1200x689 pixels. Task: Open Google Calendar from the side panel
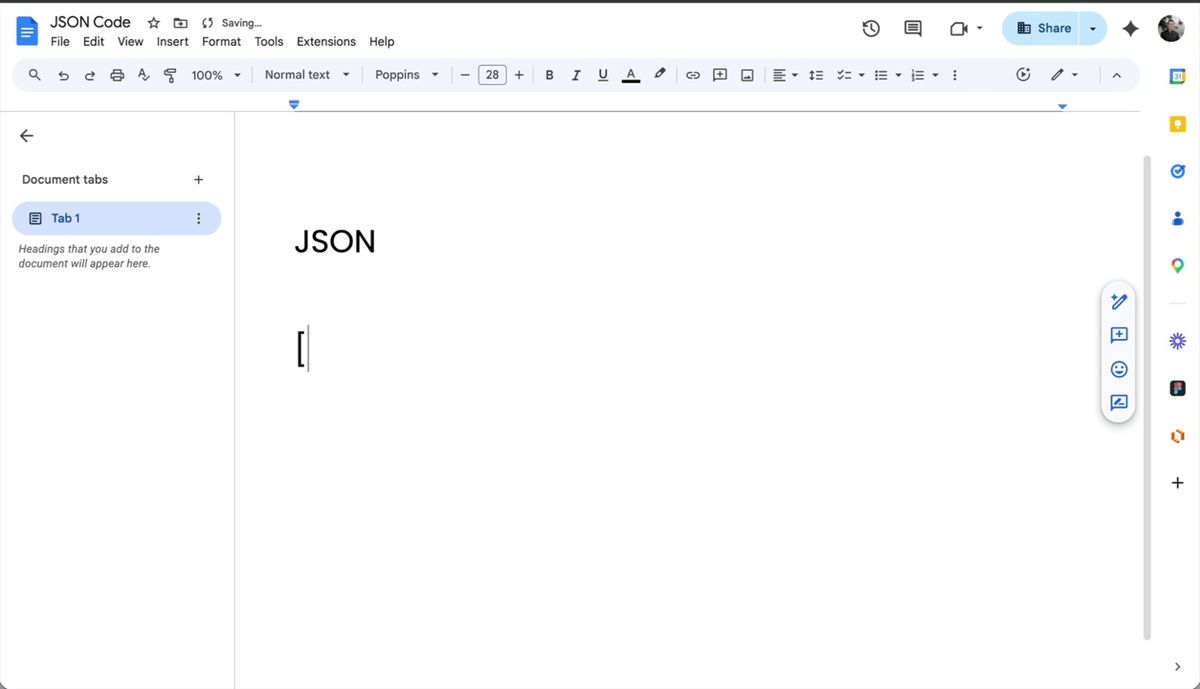point(1177,75)
